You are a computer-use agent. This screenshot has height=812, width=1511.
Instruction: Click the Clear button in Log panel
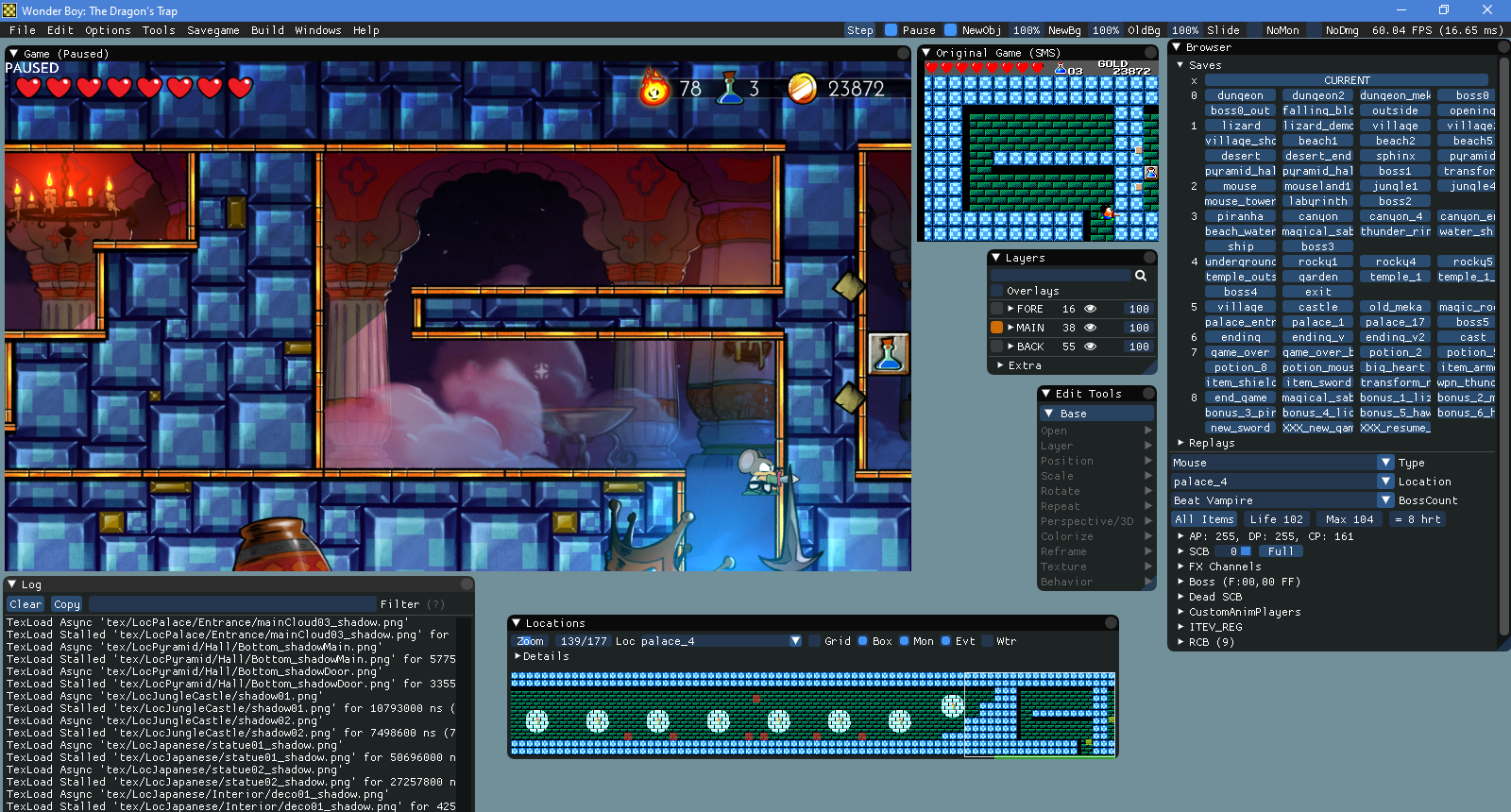[25, 604]
